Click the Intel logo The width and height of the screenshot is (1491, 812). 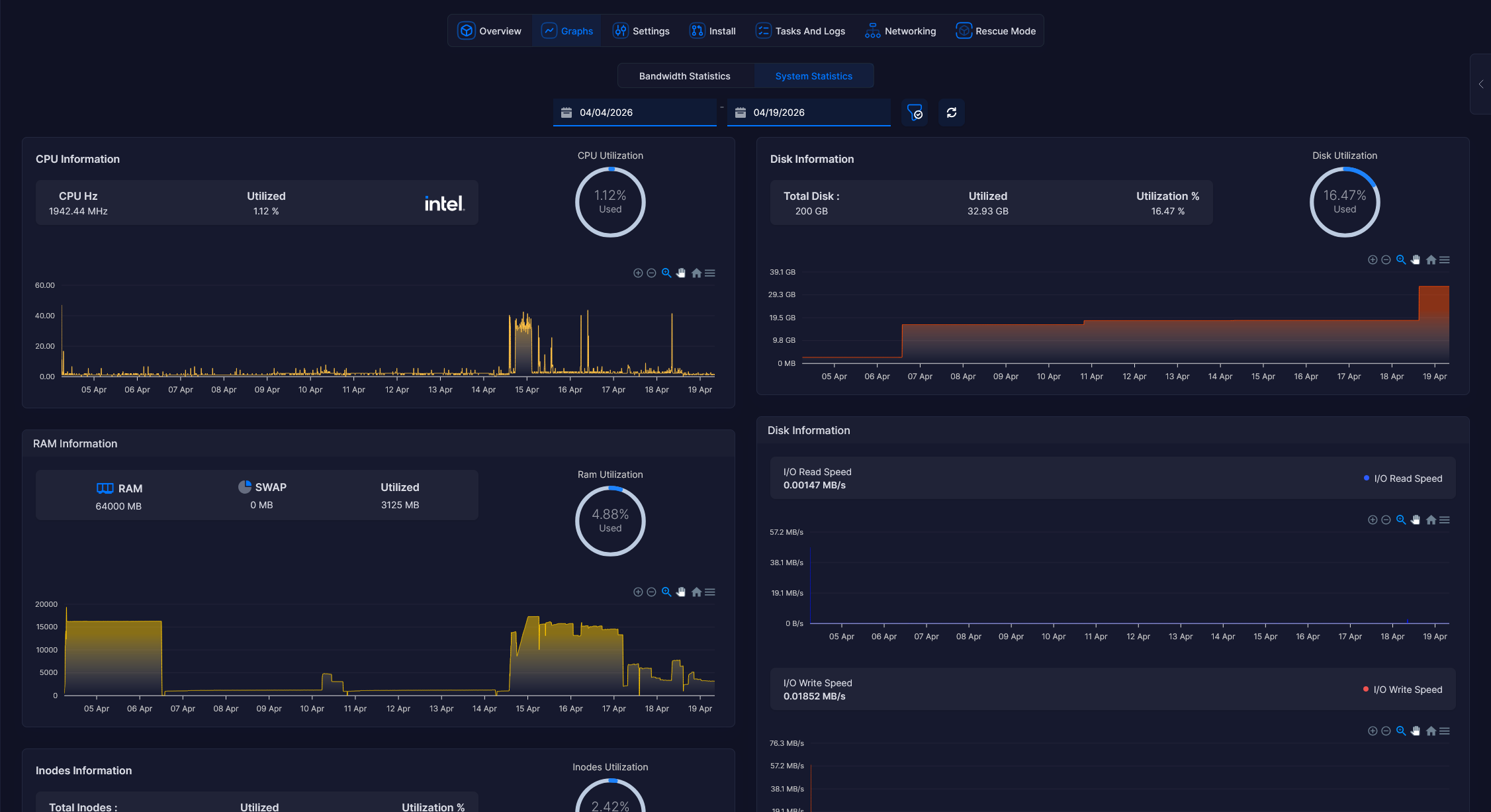pyautogui.click(x=445, y=203)
